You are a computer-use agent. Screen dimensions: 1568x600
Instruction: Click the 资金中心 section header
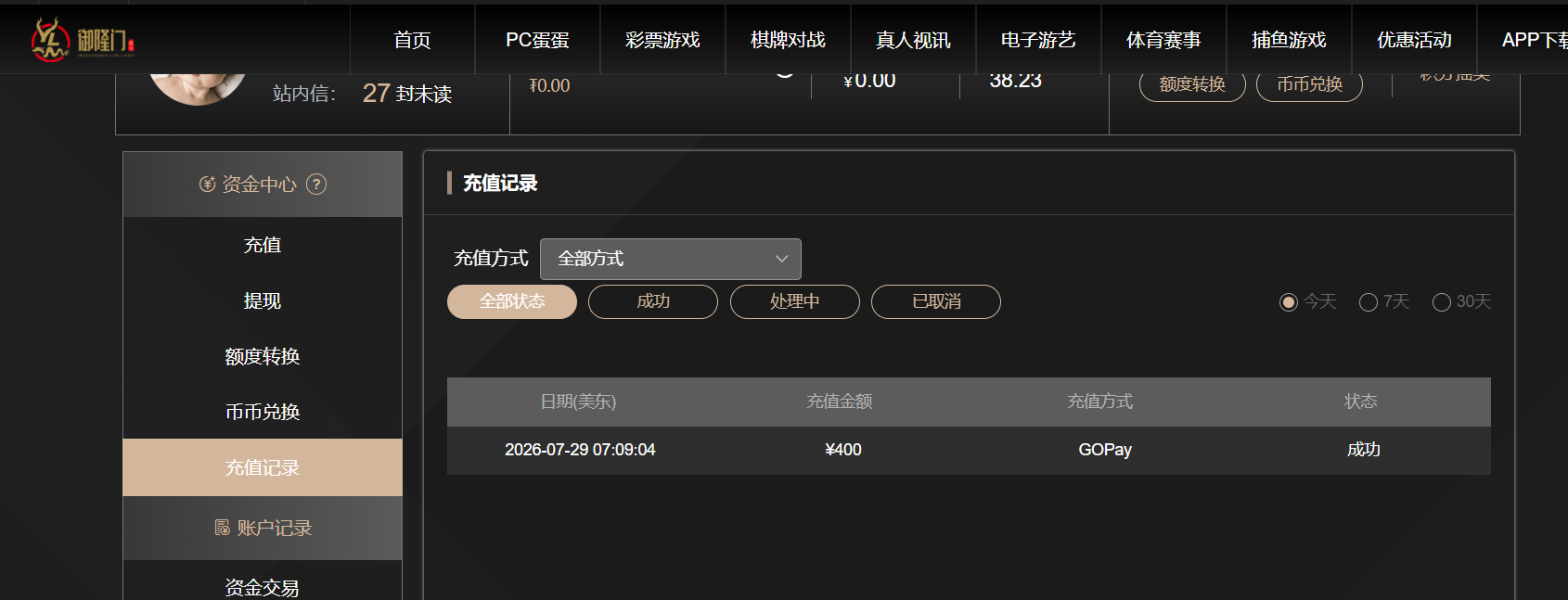click(x=263, y=185)
